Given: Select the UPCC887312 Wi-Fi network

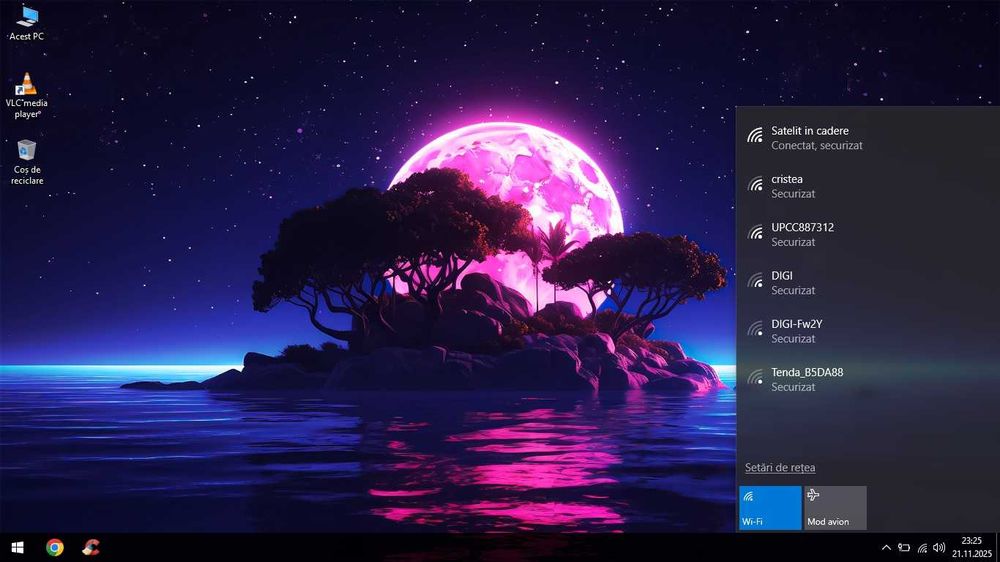Looking at the screenshot, I should click(868, 234).
